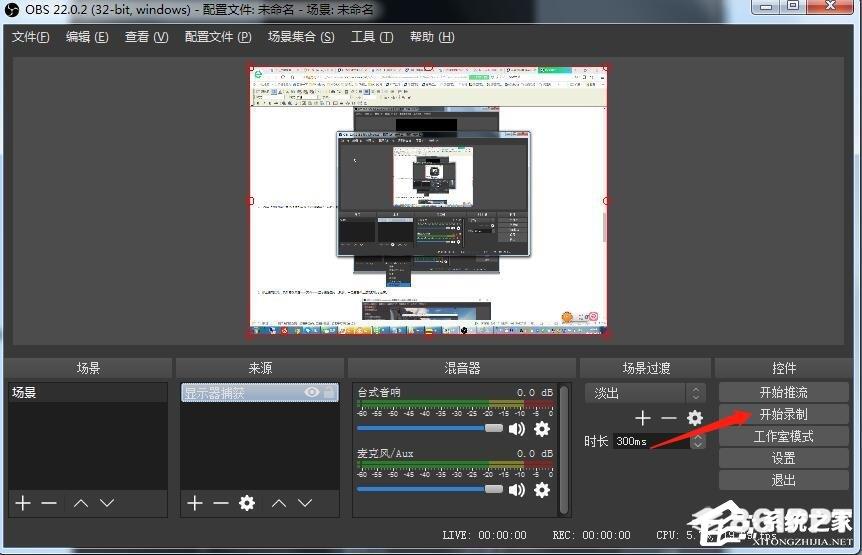Image resolution: width=862 pixels, height=555 pixels.
Task: Click the 工作室模式 button
Action: click(783, 436)
